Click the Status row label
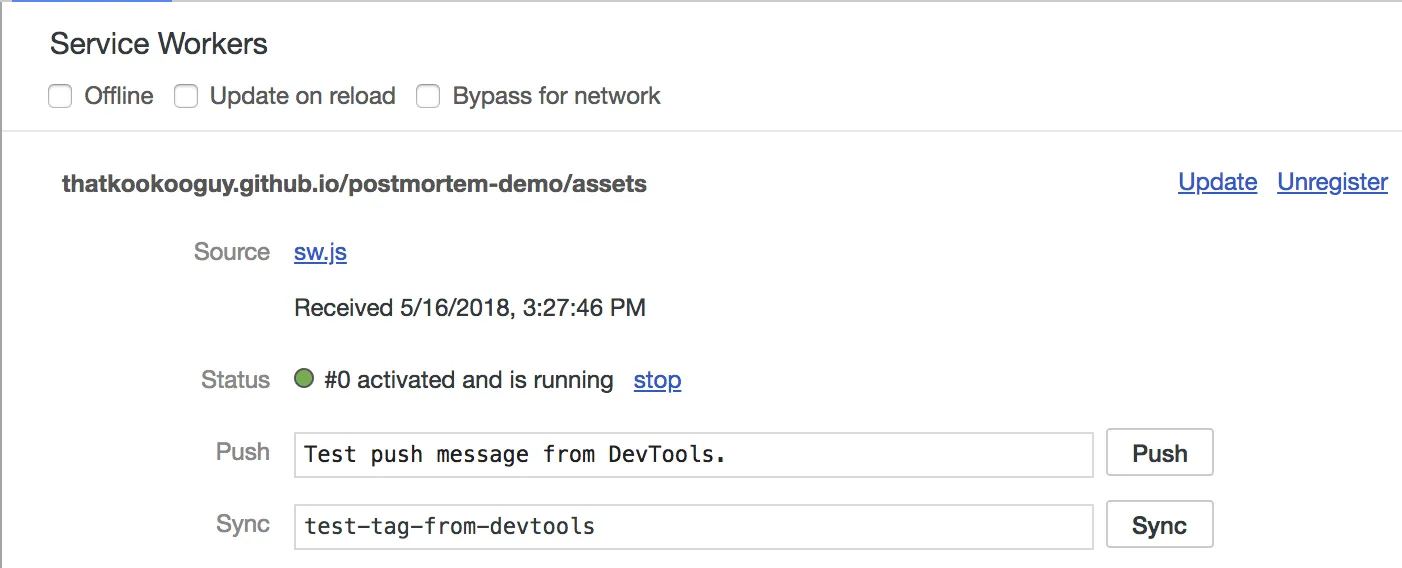Image resolution: width=1402 pixels, height=568 pixels. tap(235, 380)
